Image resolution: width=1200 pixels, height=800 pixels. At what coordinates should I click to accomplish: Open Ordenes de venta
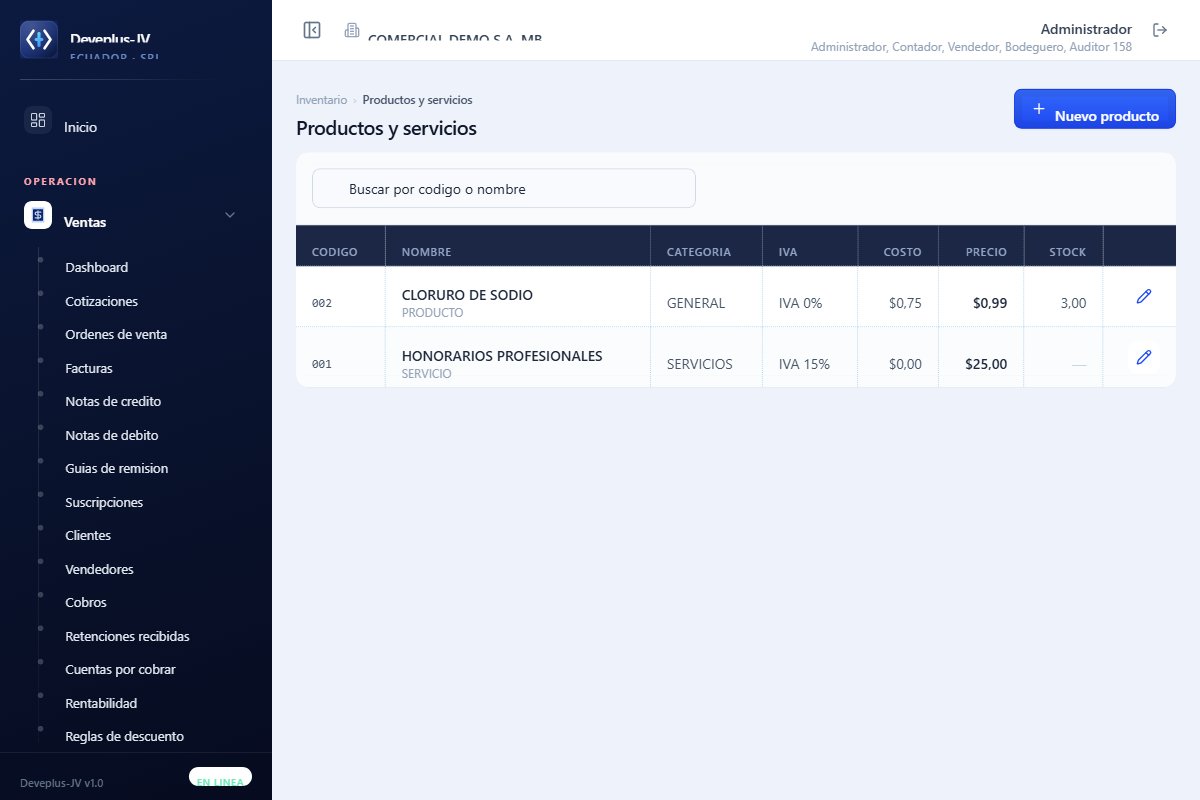coord(116,335)
